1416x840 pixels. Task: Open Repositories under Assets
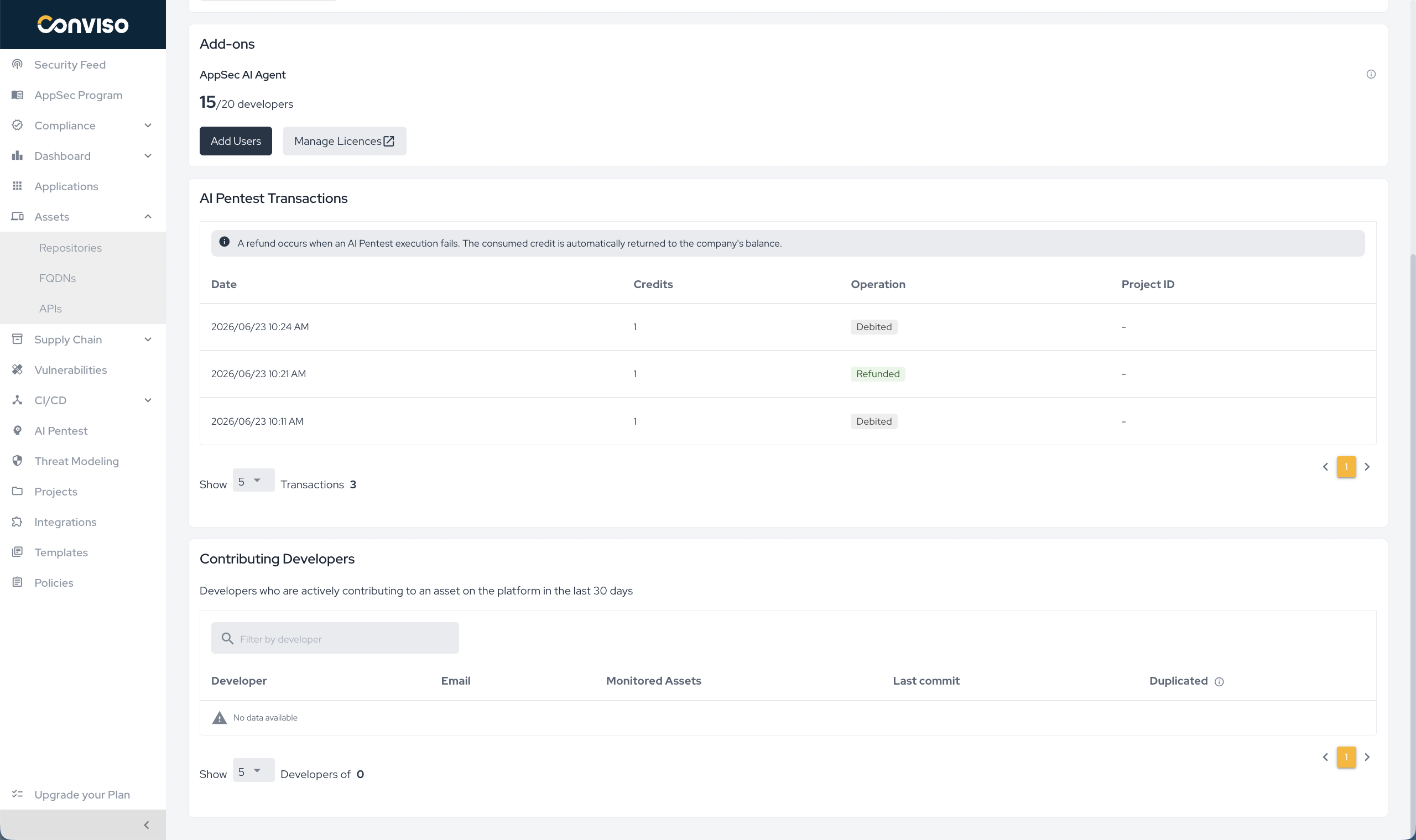pos(70,248)
